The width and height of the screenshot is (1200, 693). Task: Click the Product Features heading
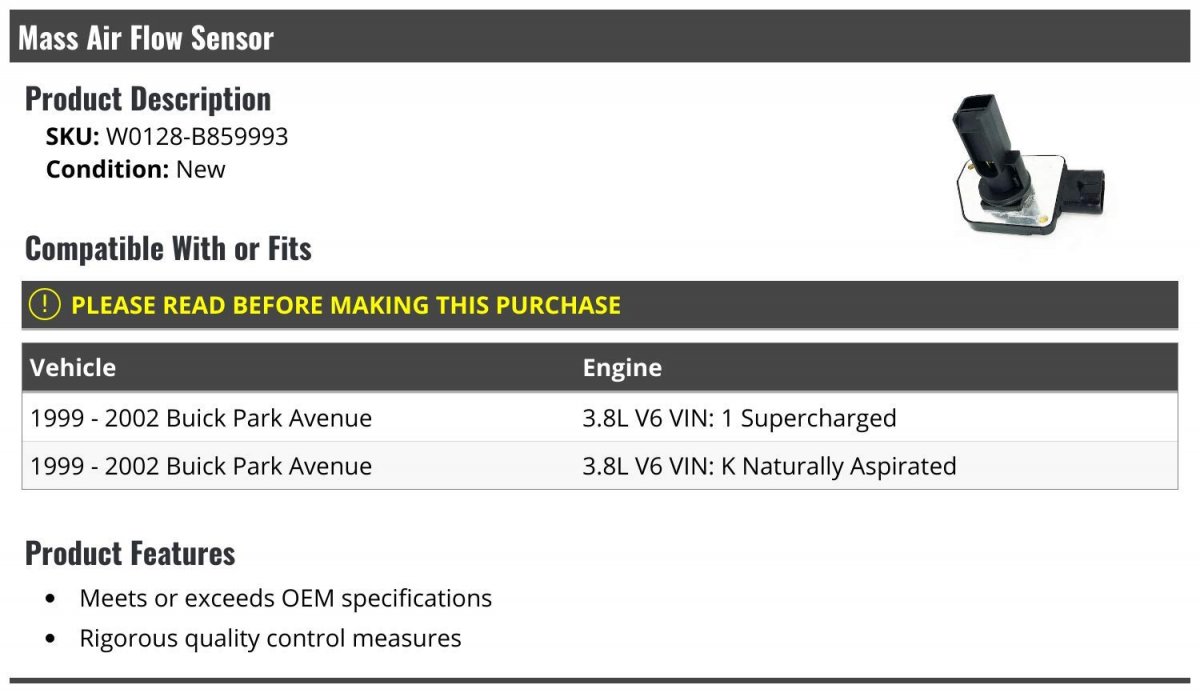coord(130,553)
